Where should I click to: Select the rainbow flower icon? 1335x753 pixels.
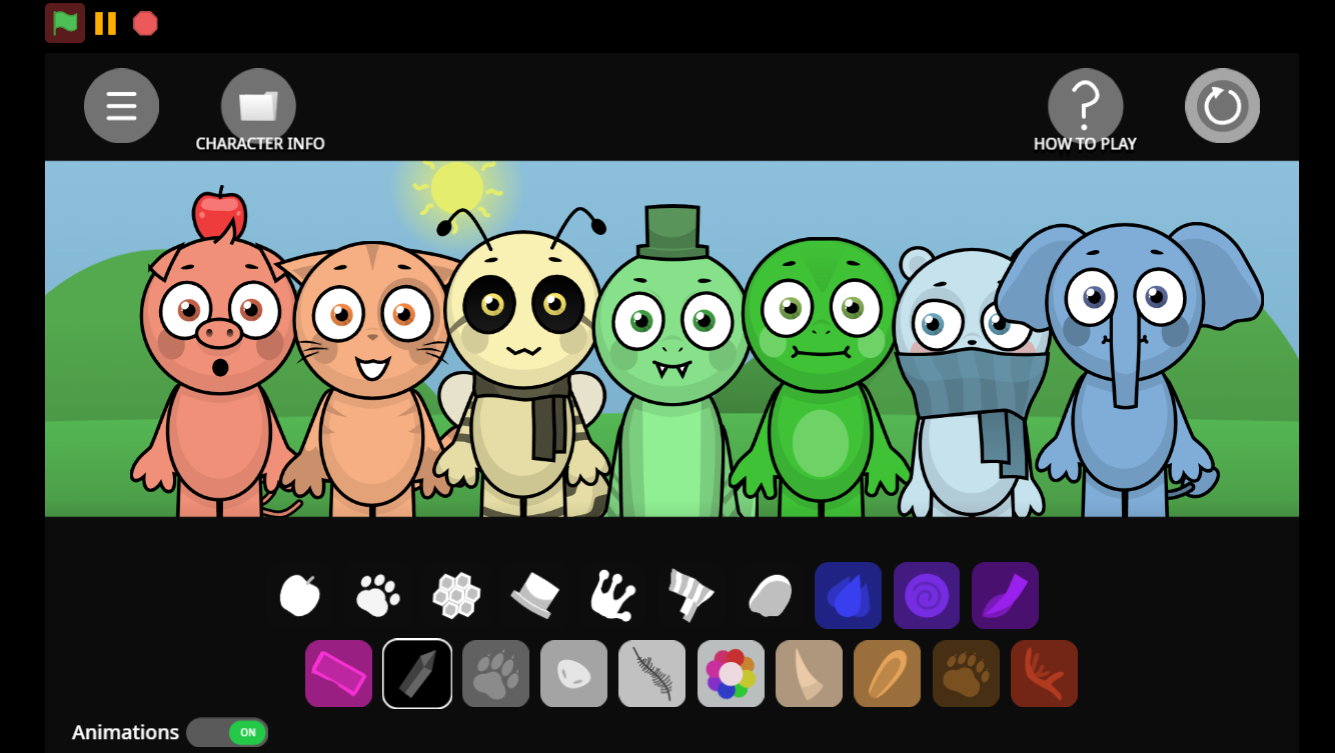point(731,674)
